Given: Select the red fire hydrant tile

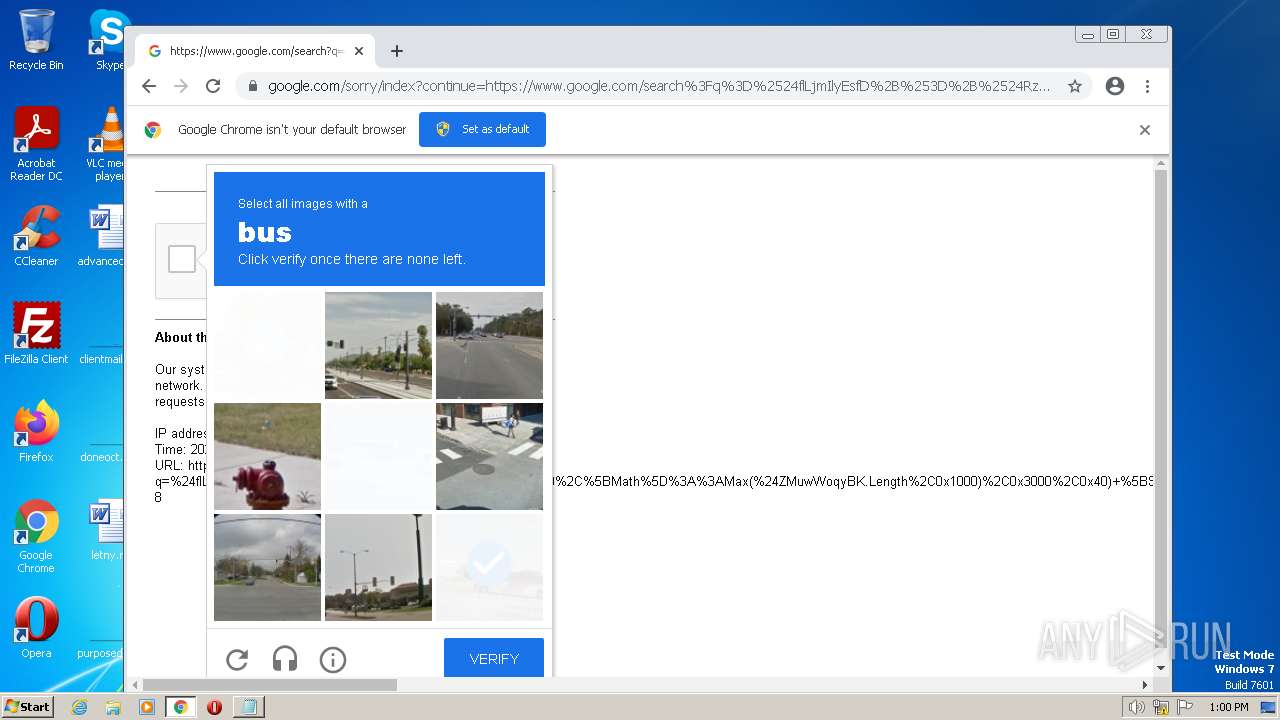Looking at the screenshot, I should (x=267, y=456).
